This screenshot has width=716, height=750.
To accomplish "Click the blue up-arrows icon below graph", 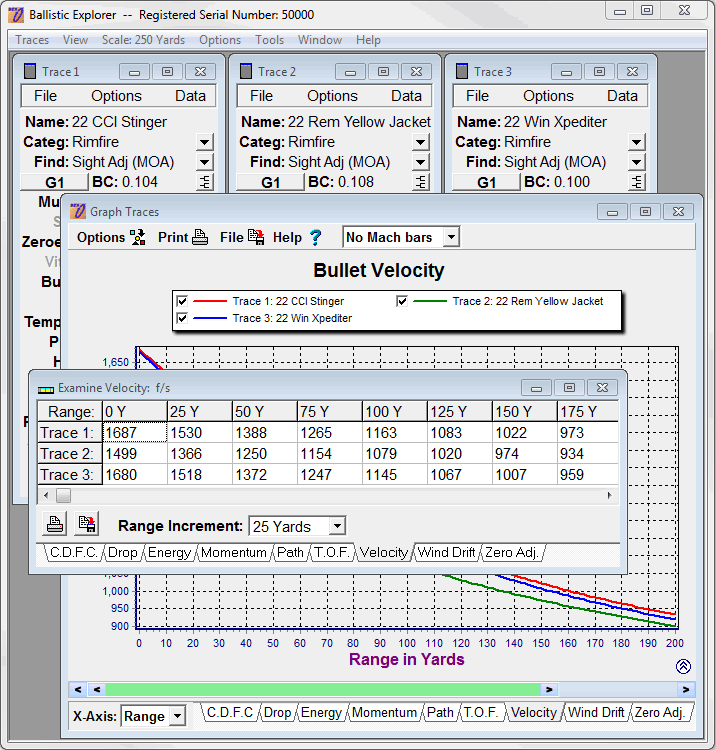I will pyautogui.click(x=683, y=666).
